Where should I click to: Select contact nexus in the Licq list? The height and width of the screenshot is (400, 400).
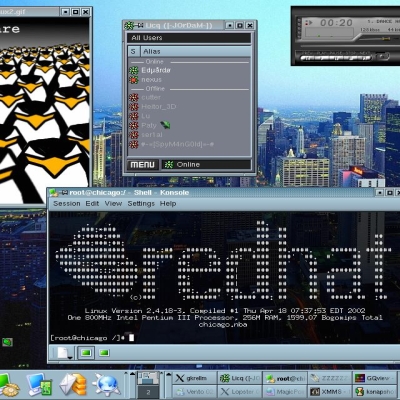151,80
